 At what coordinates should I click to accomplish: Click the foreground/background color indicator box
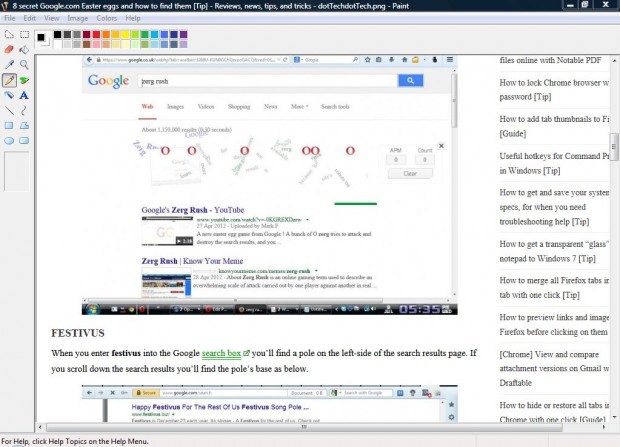click(42, 39)
